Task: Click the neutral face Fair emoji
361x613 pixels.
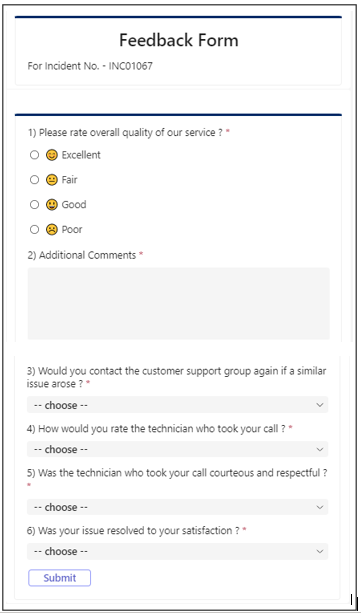Action: point(52,180)
